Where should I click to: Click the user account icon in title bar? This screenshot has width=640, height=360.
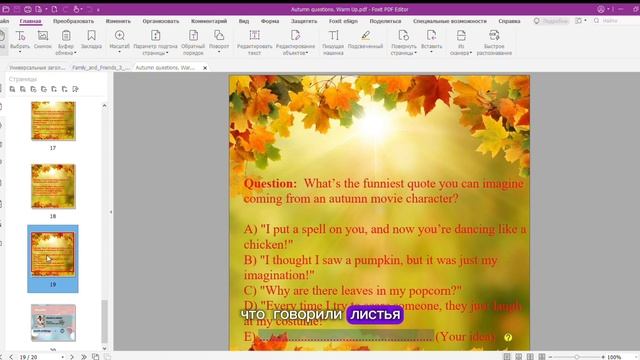click(601, 9)
